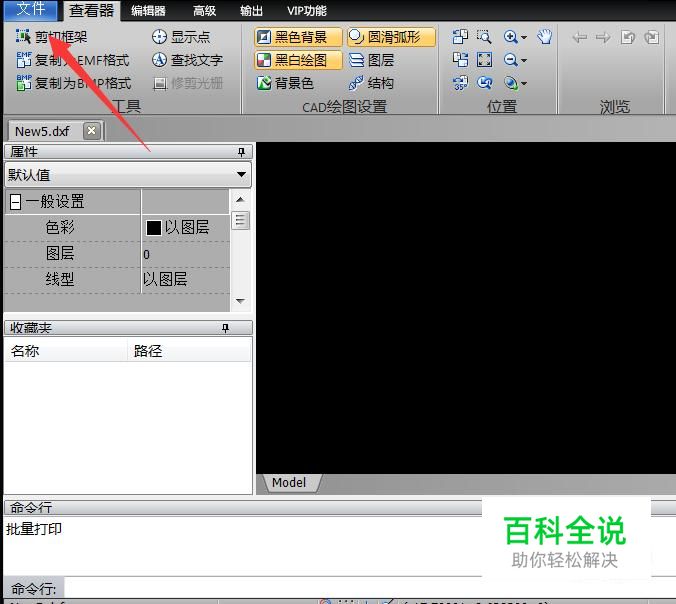Click the middle-left icon in 位置 group
676x604 pixels.
pyautogui.click(x=460, y=59)
